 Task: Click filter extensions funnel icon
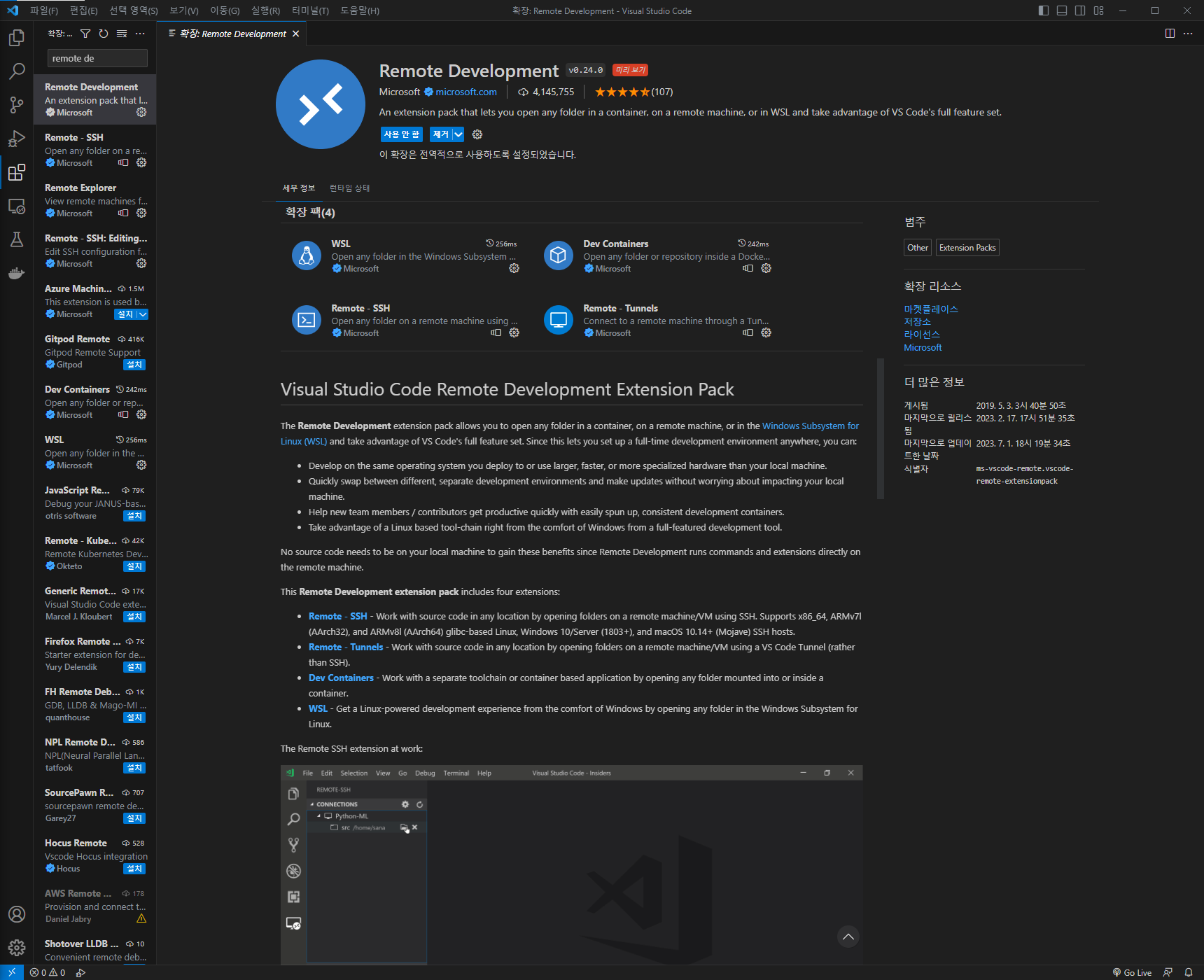tap(85, 34)
